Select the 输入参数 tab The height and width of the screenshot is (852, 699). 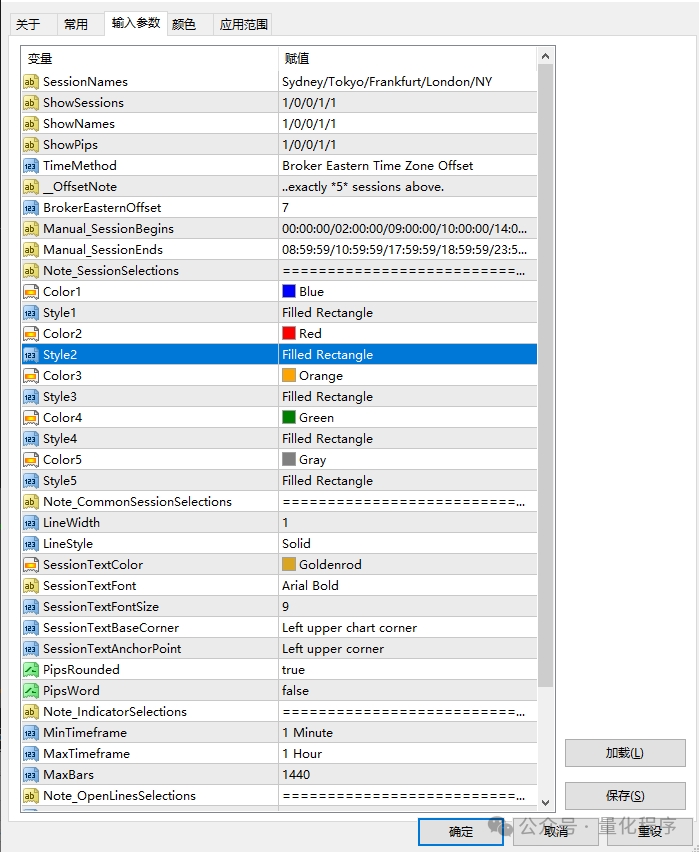click(136, 23)
